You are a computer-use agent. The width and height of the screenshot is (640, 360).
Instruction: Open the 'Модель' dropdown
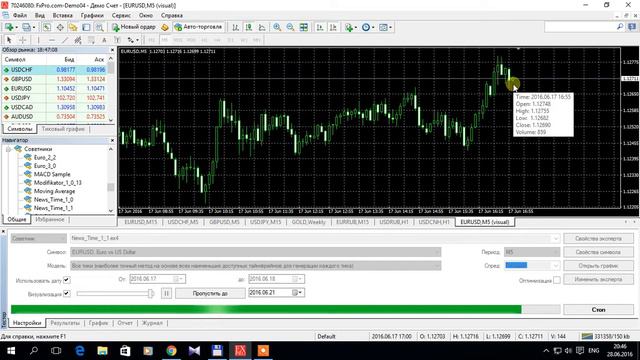click(256, 266)
